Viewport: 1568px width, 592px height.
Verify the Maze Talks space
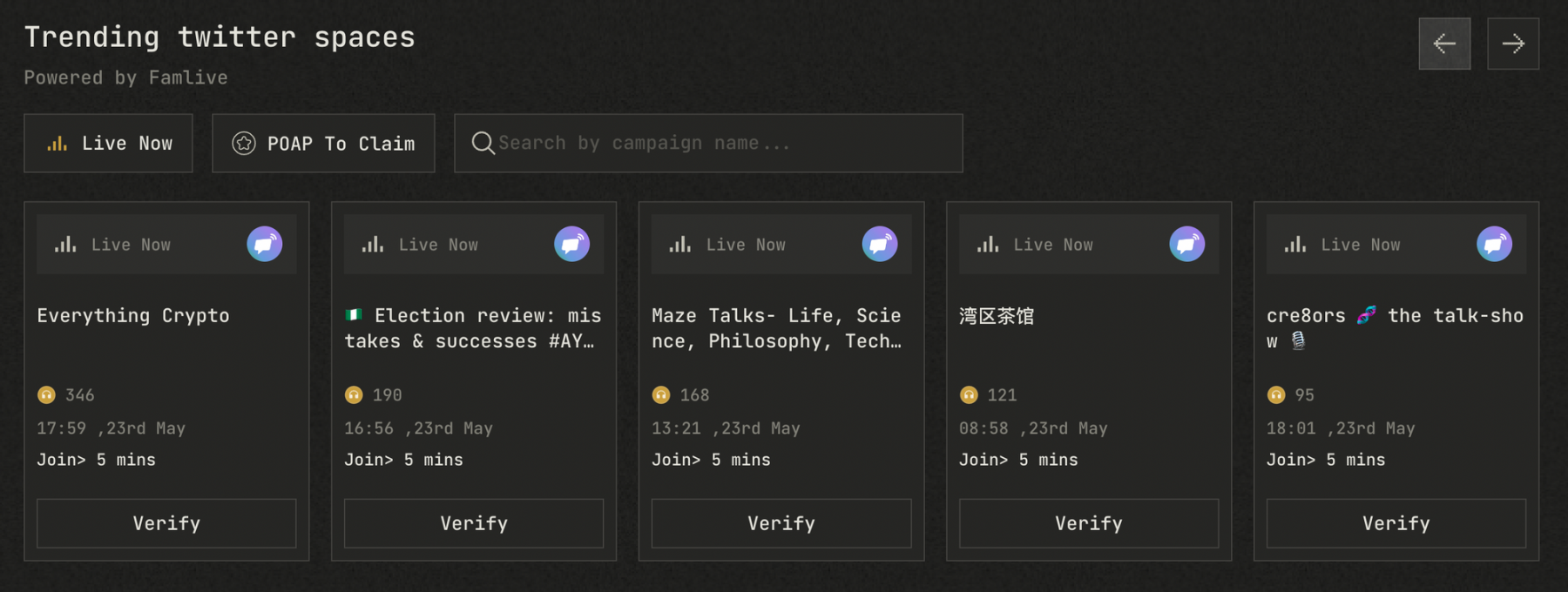click(781, 523)
